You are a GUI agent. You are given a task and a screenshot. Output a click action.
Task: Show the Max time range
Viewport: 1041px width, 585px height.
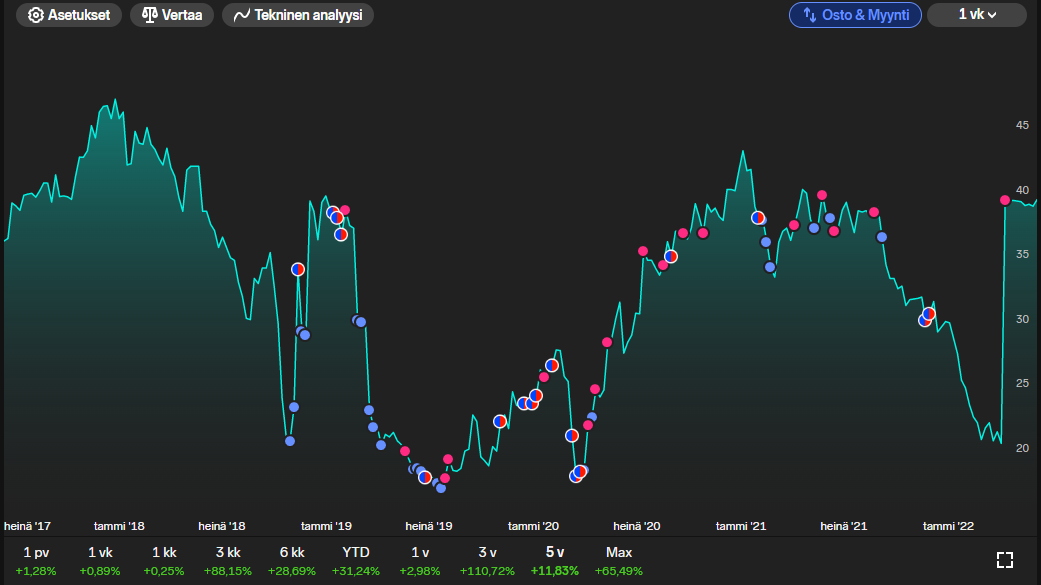[619, 561]
